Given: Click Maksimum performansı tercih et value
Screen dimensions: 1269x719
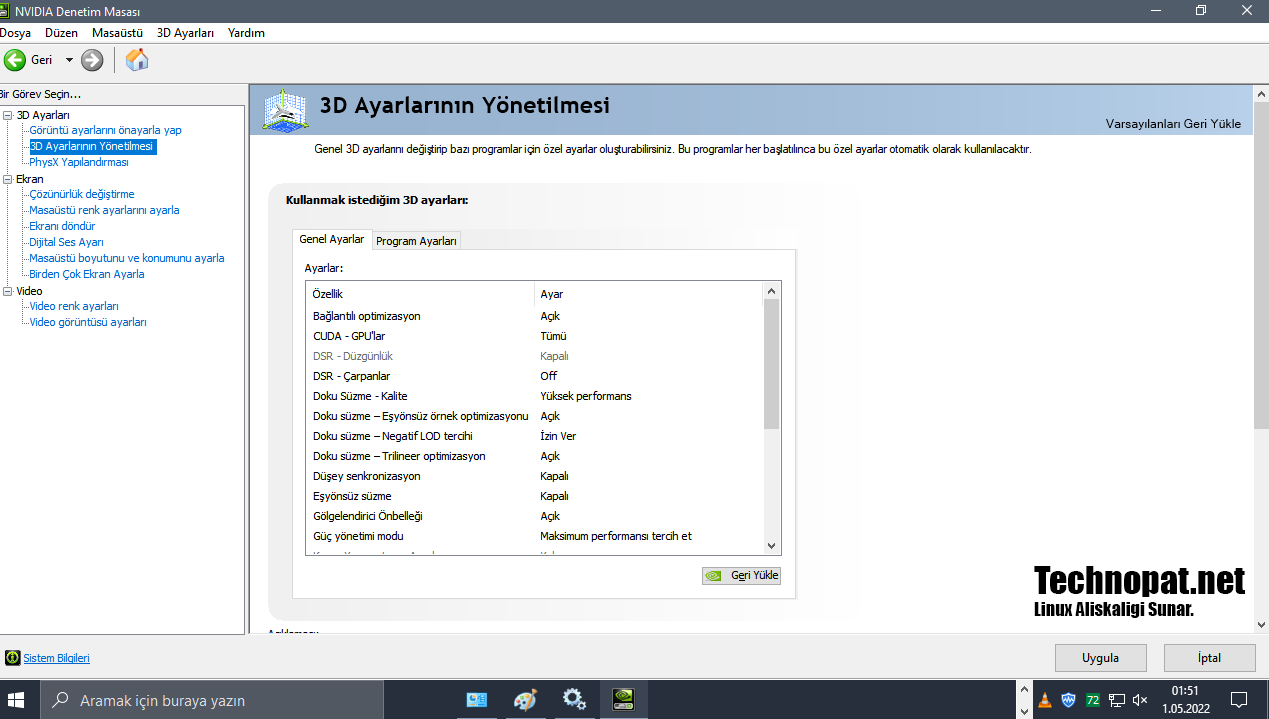Looking at the screenshot, I should point(616,536).
